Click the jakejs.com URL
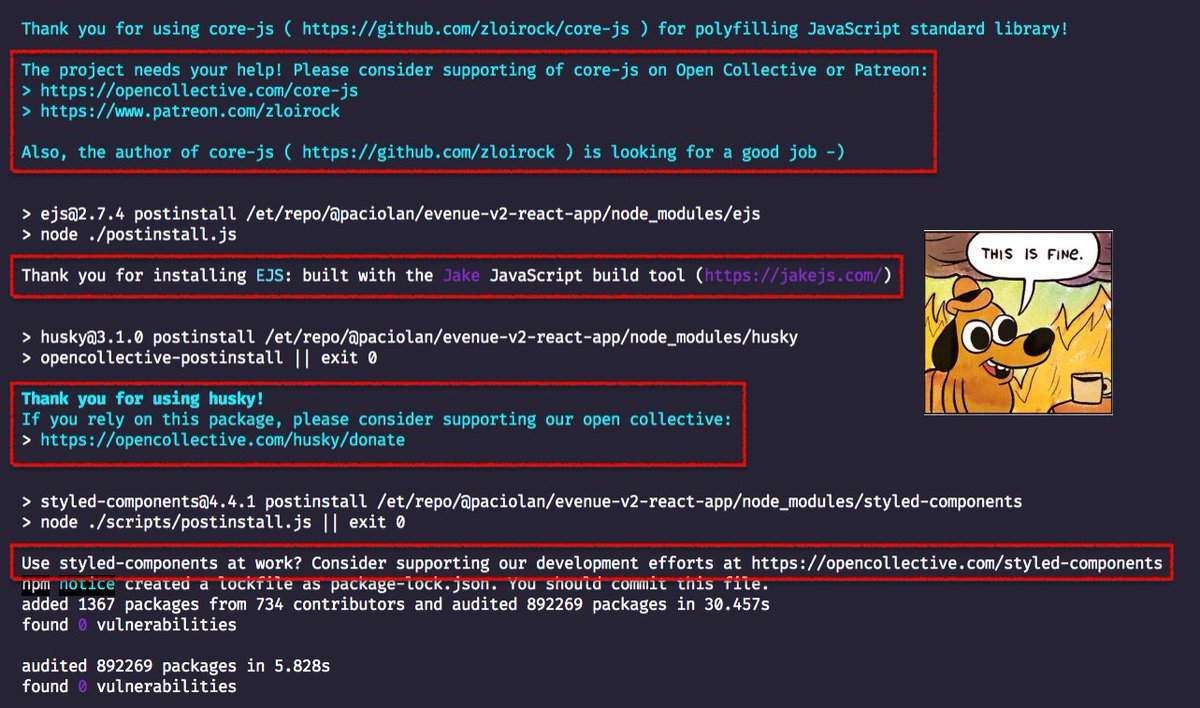Image resolution: width=1200 pixels, height=708 pixels. click(x=793, y=274)
